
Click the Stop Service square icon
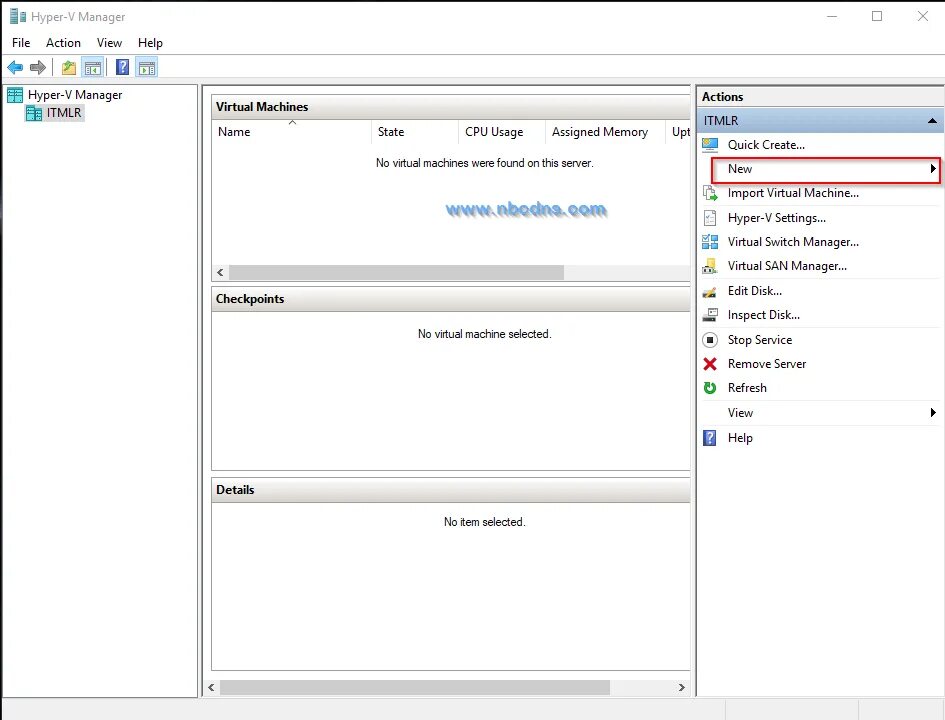(x=710, y=340)
